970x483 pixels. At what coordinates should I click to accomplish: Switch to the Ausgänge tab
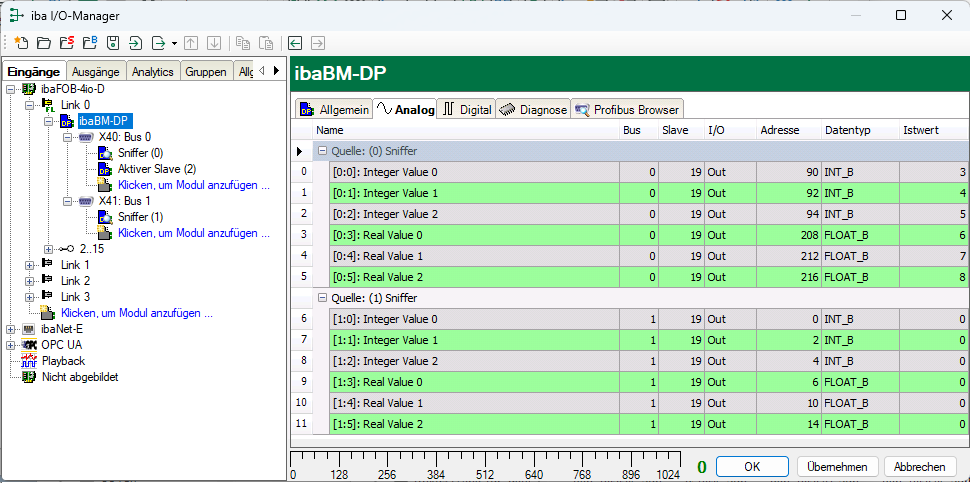(x=96, y=72)
